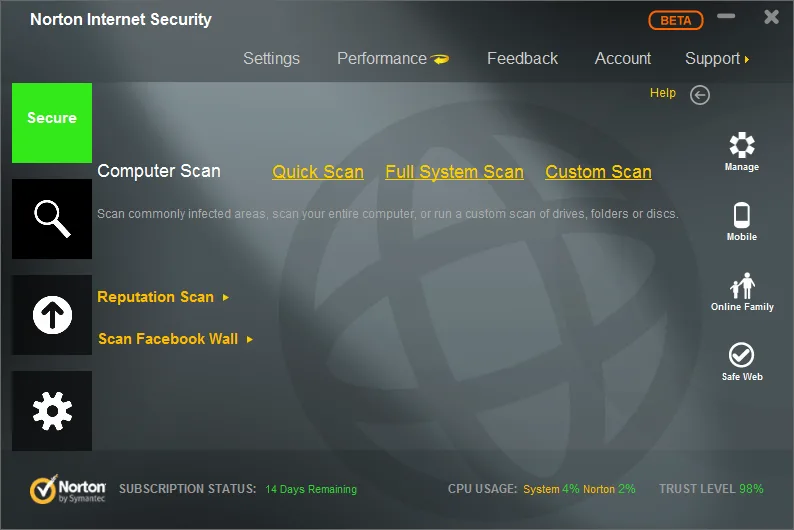Click the upward arrow update tile
The width and height of the screenshot is (794, 530).
[x=52, y=315]
